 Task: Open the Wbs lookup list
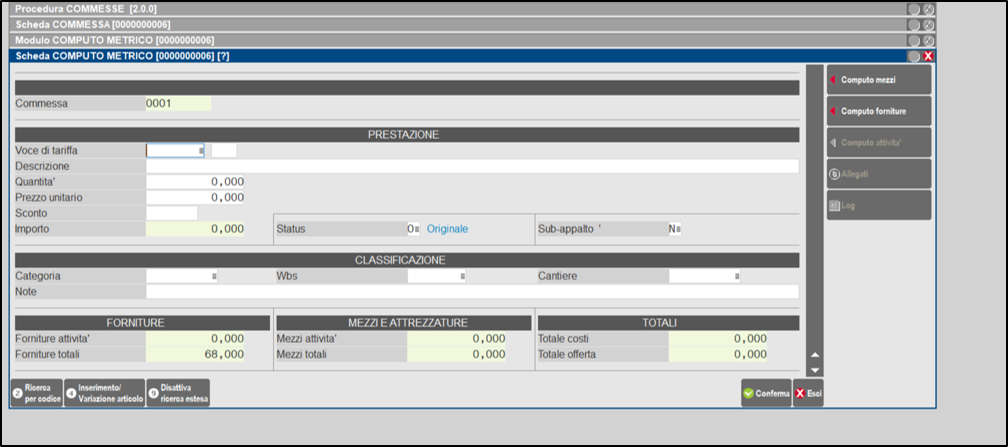[461, 276]
